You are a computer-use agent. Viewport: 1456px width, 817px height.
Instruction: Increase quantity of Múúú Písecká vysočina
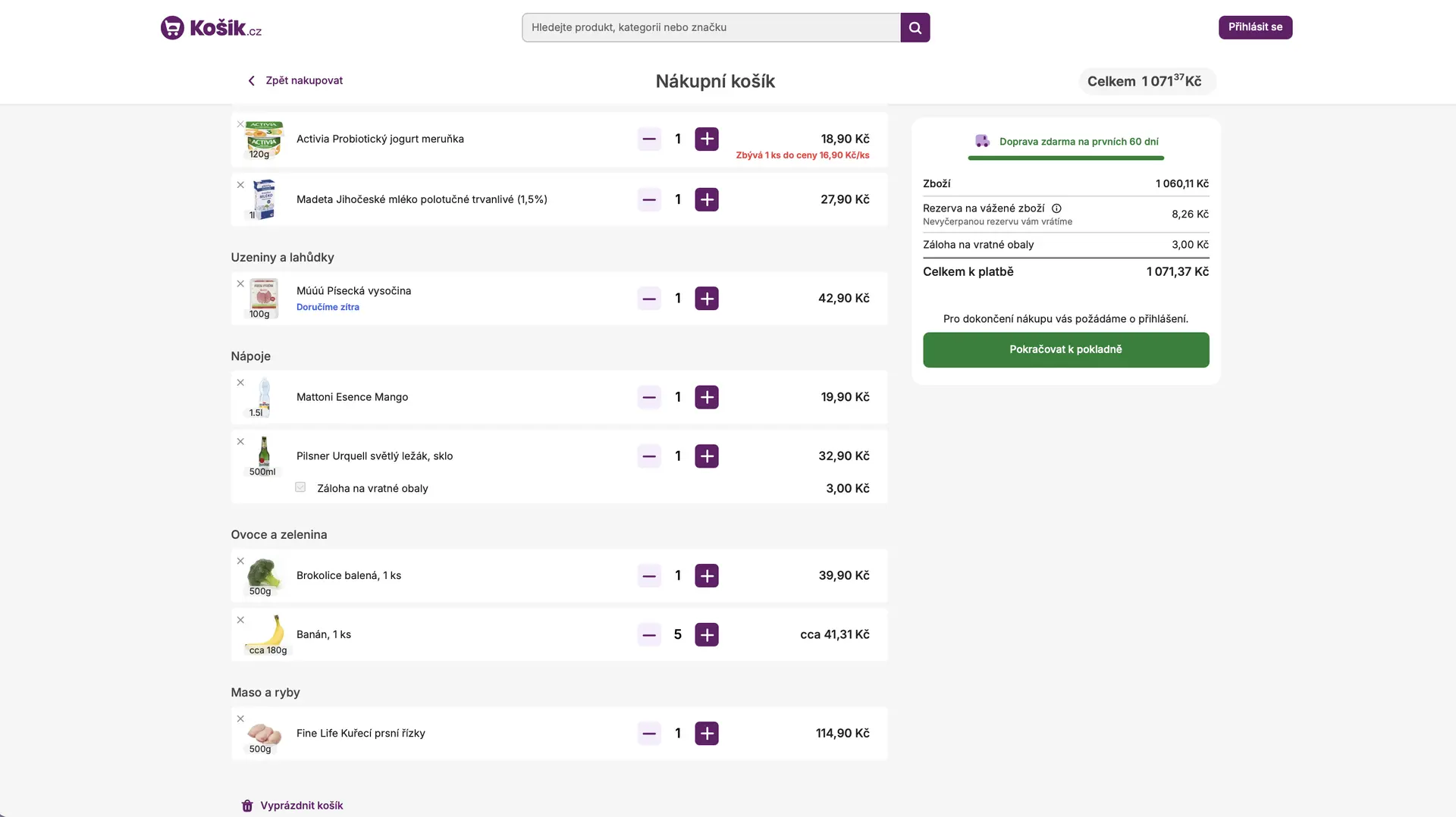pyautogui.click(x=707, y=299)
